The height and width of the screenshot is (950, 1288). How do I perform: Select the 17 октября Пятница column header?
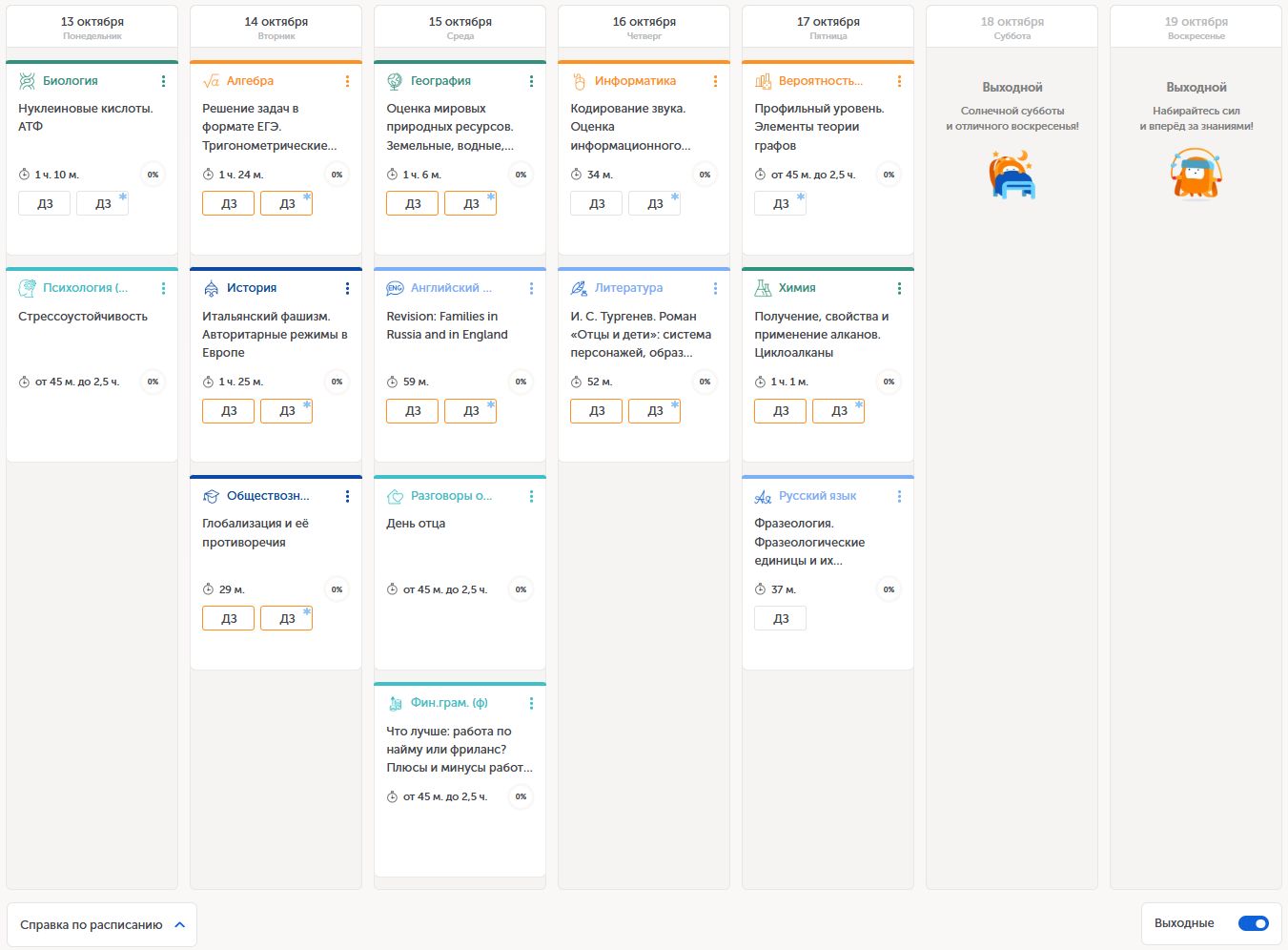[x=828, y=27]
